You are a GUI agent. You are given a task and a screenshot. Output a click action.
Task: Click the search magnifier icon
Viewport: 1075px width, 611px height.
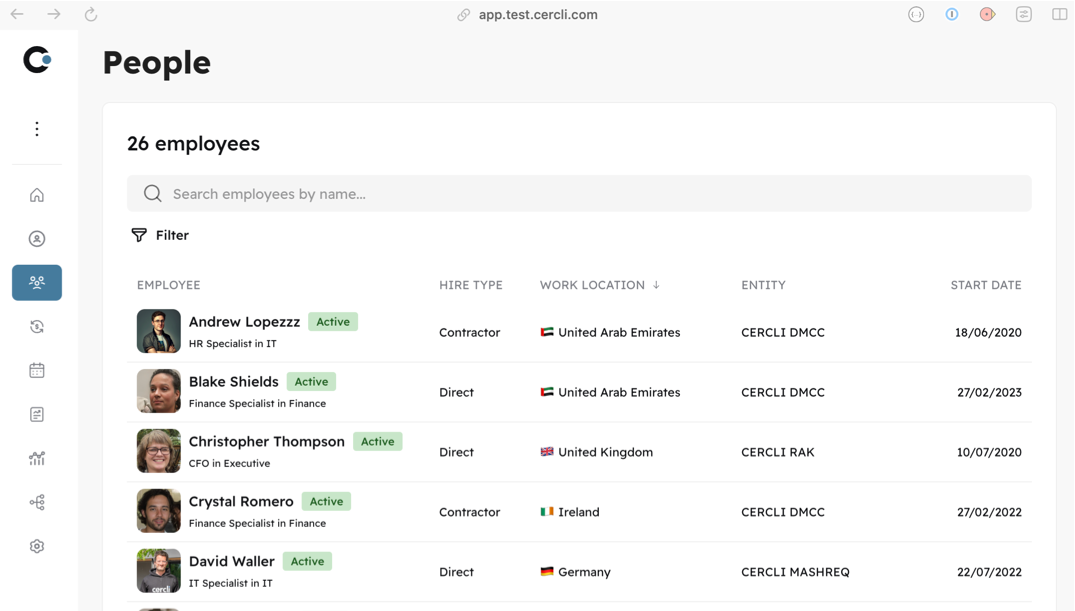[153, 193]
